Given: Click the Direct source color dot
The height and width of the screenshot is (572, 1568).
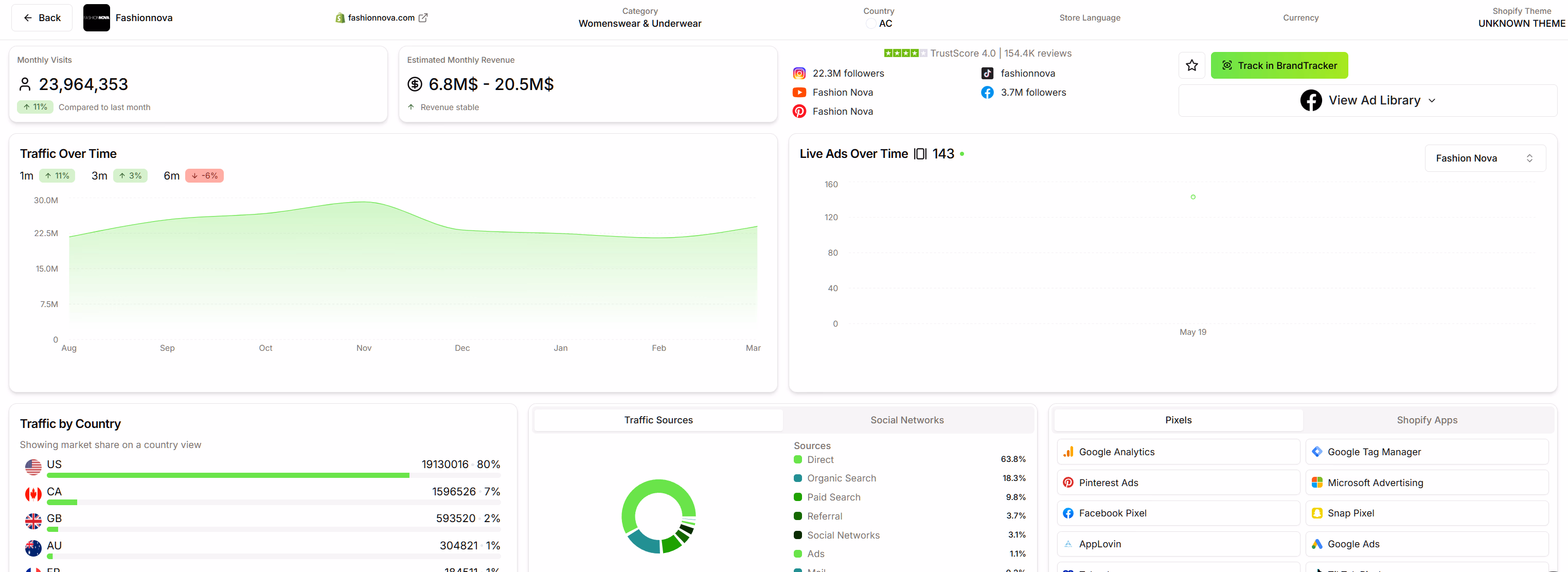Looking at the screenshot, I should [797, 459].
